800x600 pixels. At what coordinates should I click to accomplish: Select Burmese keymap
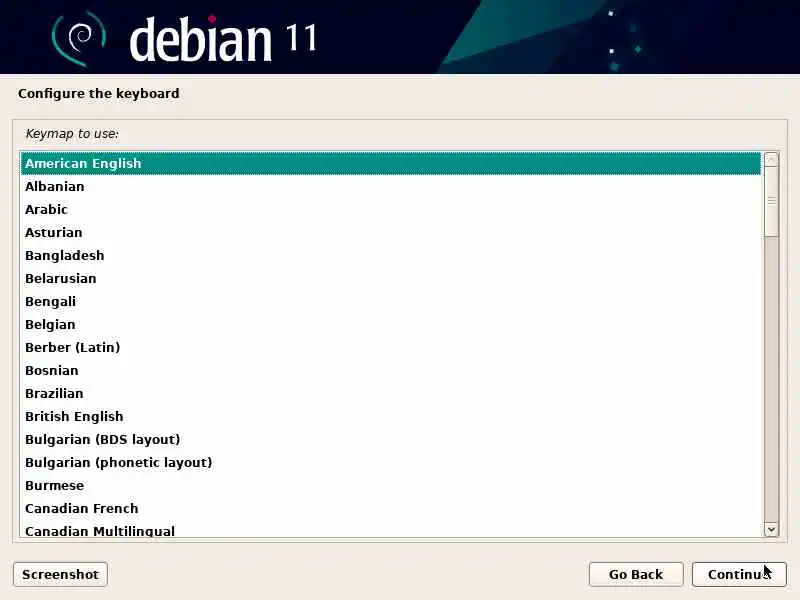click(x=391, y=485)
